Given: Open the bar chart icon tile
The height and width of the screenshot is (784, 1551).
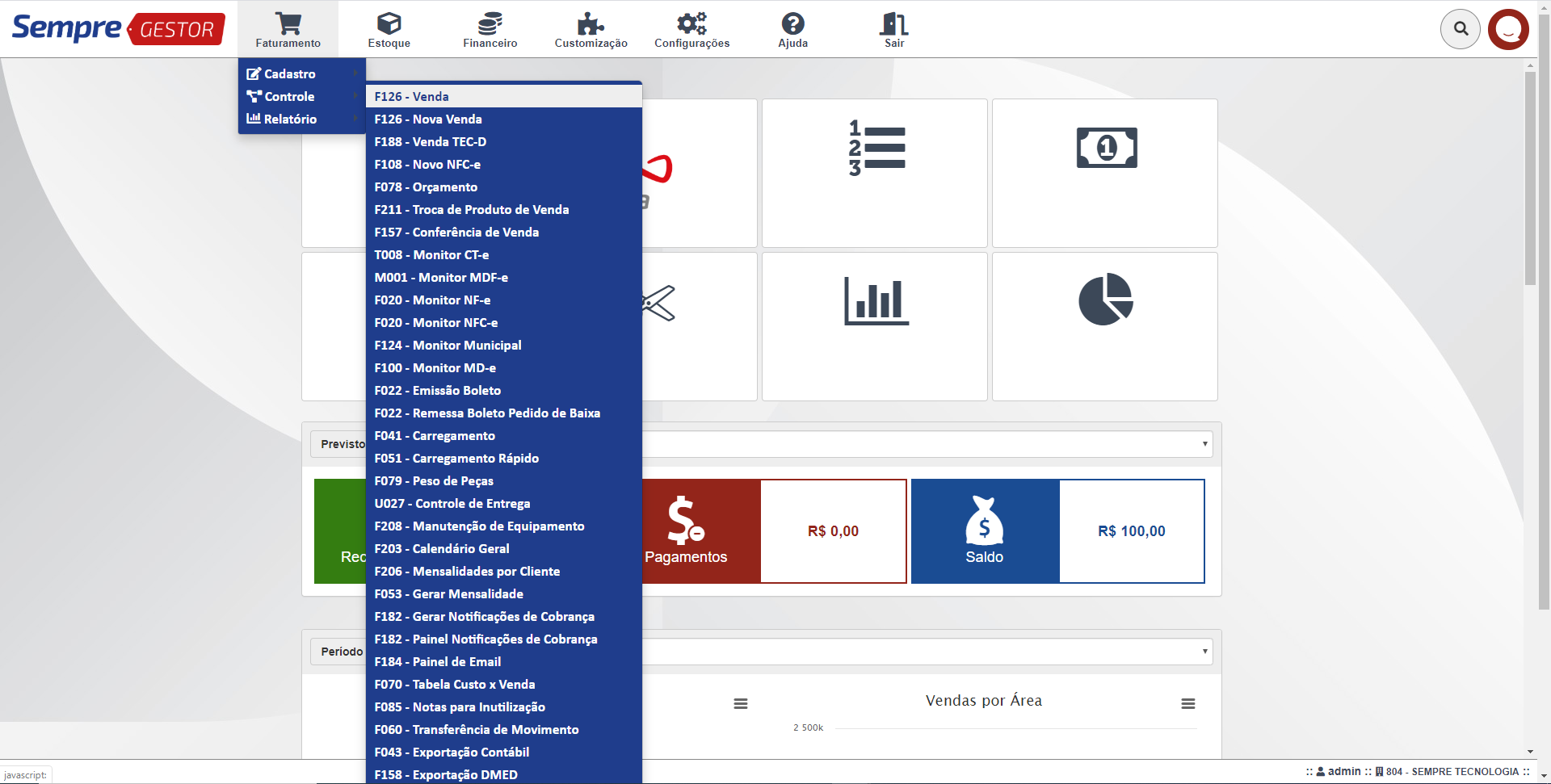Looking at the screenshot, I should (875, 326).
